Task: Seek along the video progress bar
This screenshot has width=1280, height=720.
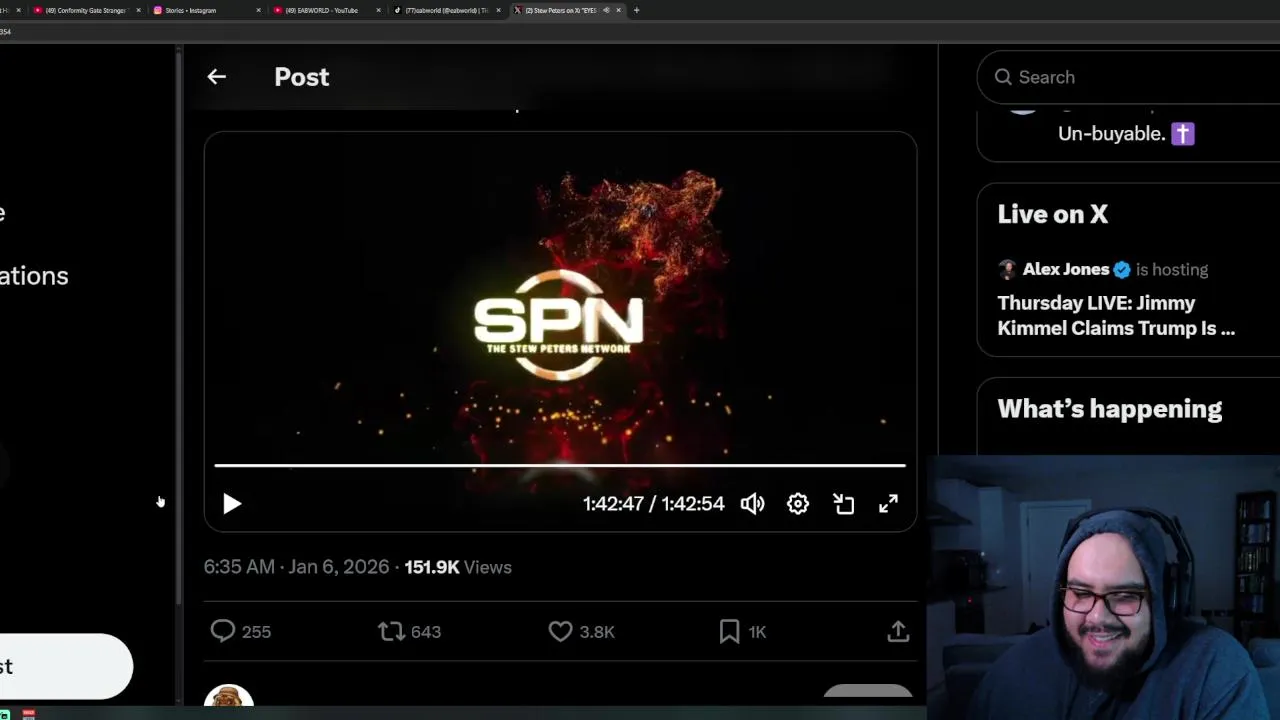Action: click(560, 465)
